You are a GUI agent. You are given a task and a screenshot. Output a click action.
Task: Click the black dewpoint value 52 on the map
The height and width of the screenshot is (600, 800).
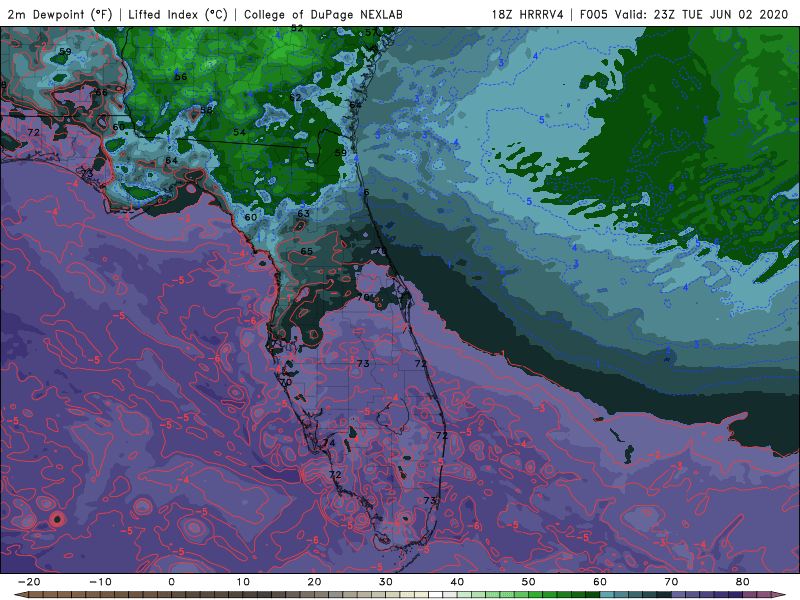pos(297,28)
